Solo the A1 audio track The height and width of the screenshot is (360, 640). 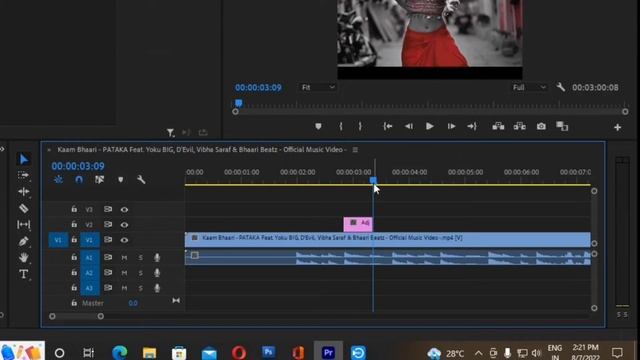pyautogui.click(x=140, y=258)
